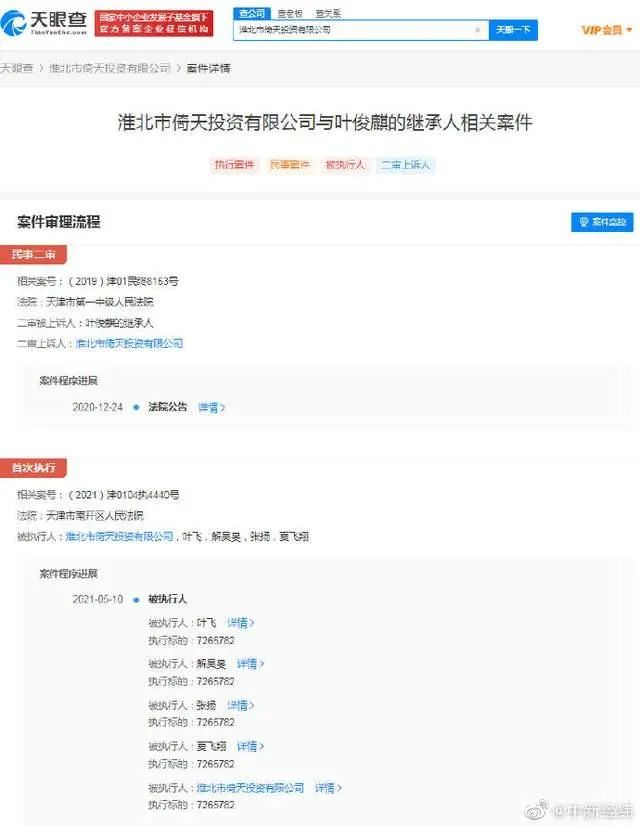
Task: Click the 执行案件 tag
Action: [x=234, y=165]
